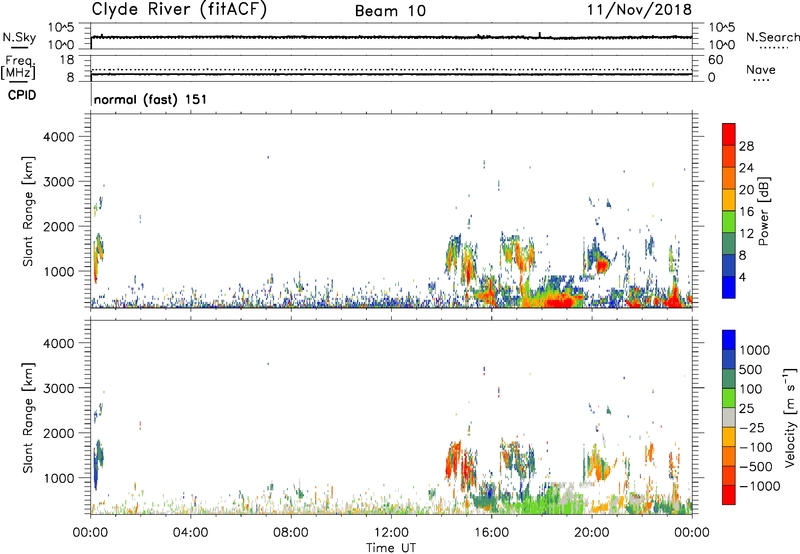Click the date '11/Nov/2018'
This screenshot has width=800, height=554.
pyautogui.click(x=639, y=9)
